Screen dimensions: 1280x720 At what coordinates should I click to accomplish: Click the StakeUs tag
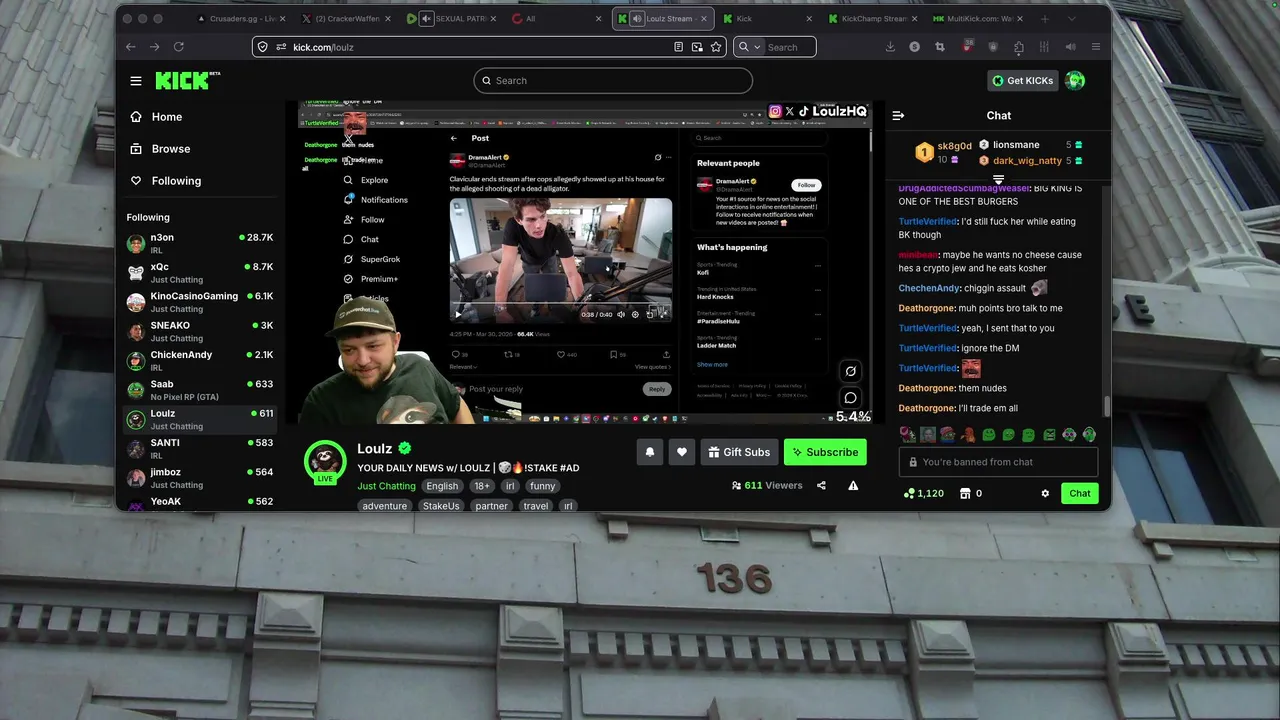click(441, 506)
